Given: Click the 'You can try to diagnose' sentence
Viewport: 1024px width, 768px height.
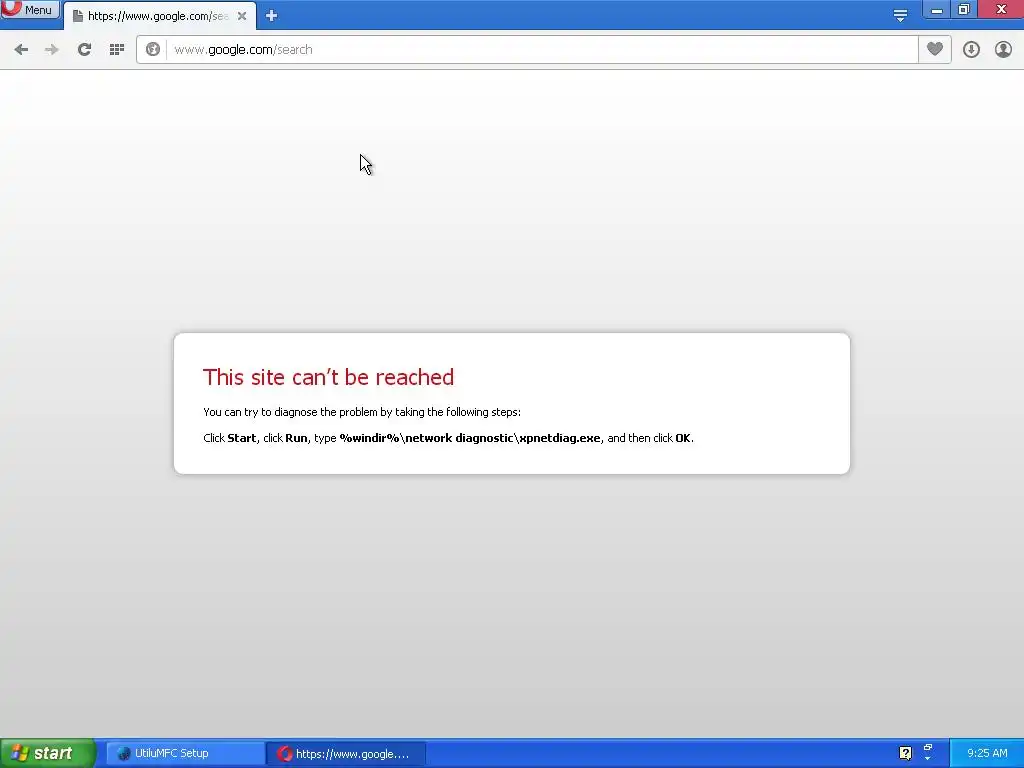Looking at the screenshot, I should click(362, 412).
